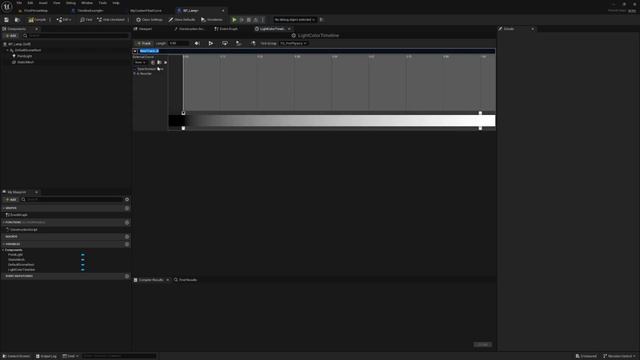Select the black start color stop
Image resolution: width=640 pixels, height=360 pixels.
[183, 113]
